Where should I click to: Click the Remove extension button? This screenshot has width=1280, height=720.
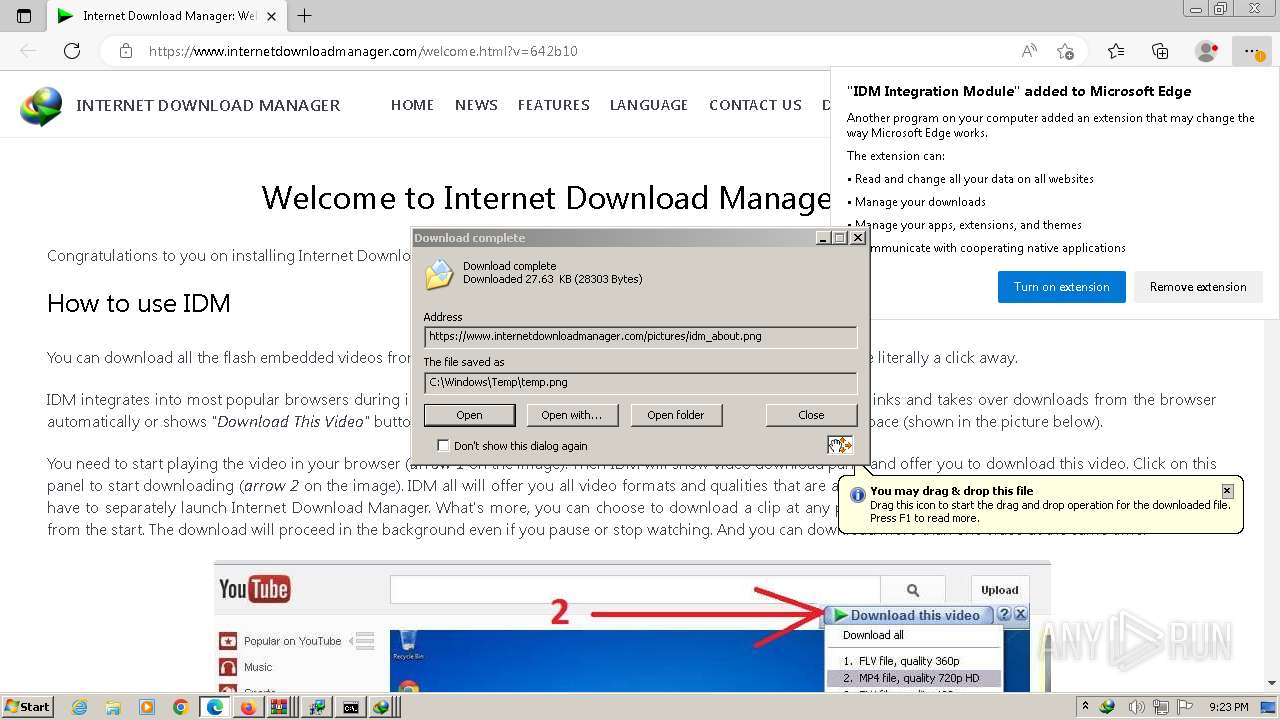point(1198,287)
